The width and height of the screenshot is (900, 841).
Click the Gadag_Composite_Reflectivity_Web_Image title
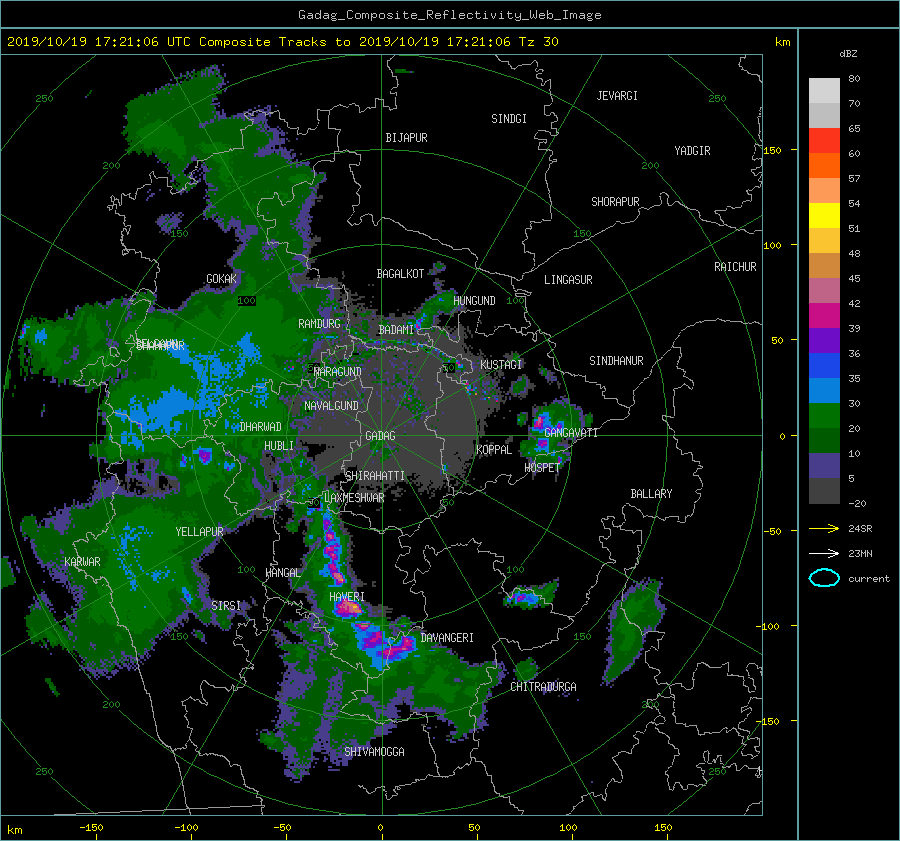pyautogui.click(x=449, y=15)
